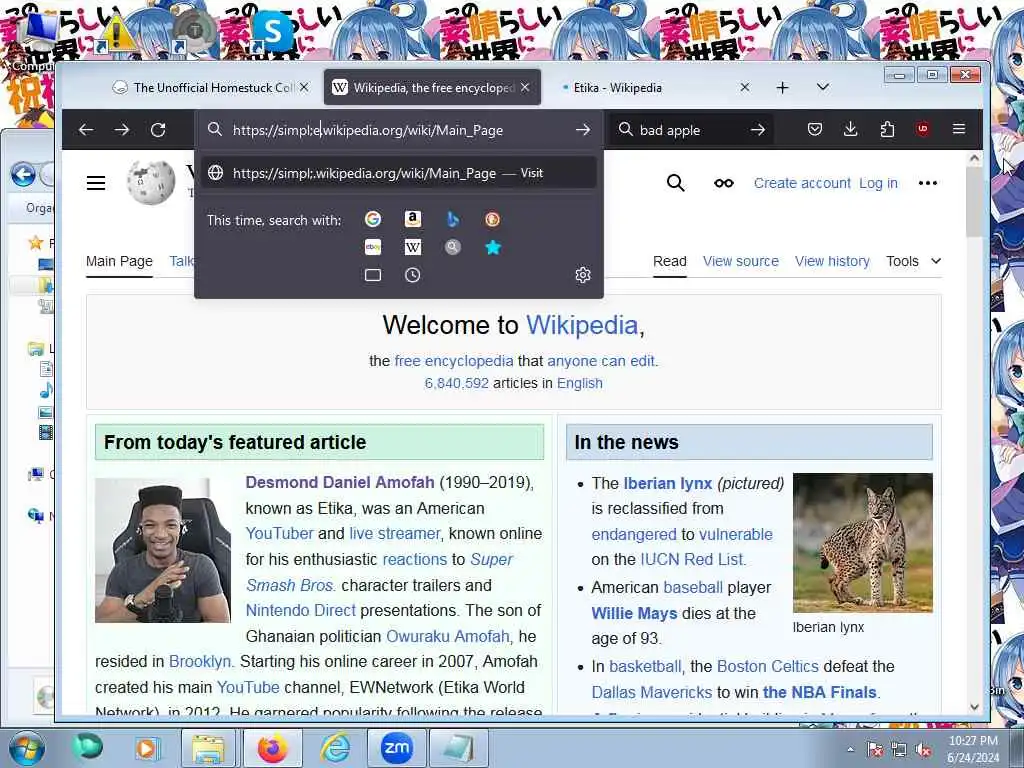Open the Pocket save icon in toolbar
The image size is (1024, 768).
tap(814, 129)
